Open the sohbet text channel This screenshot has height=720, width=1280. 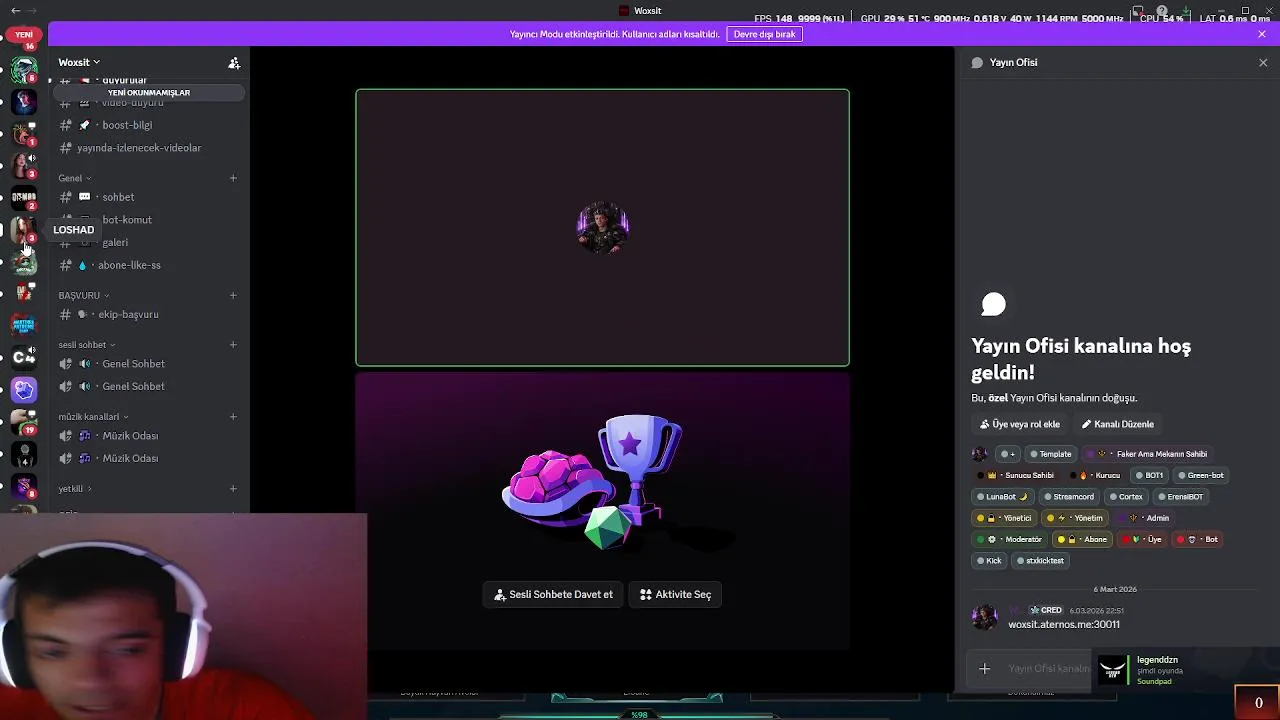pyautogui.click(x=148, y=197)
